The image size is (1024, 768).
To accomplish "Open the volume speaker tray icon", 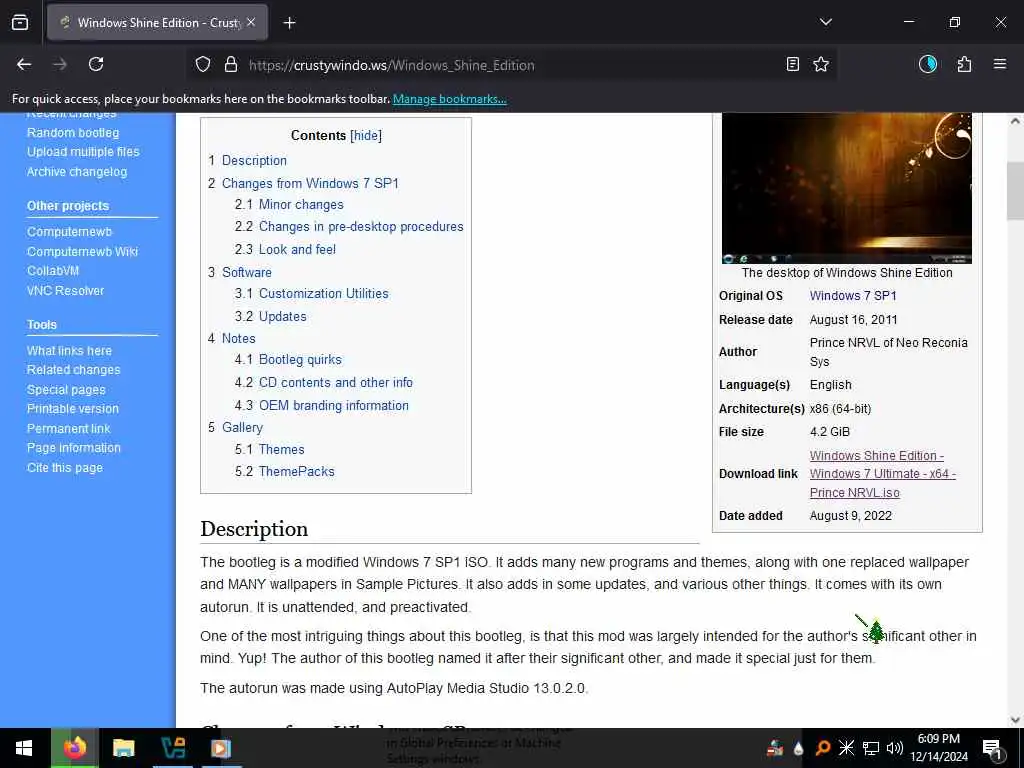I will coord(895,748).
